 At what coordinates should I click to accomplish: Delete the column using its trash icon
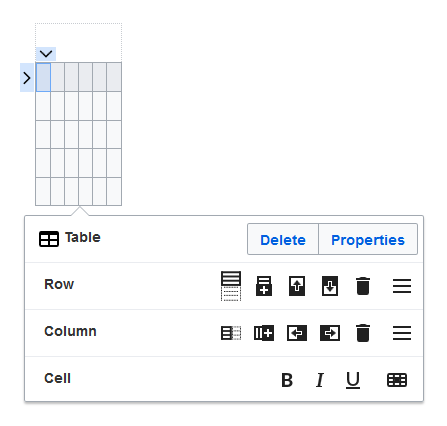point(363,333)
